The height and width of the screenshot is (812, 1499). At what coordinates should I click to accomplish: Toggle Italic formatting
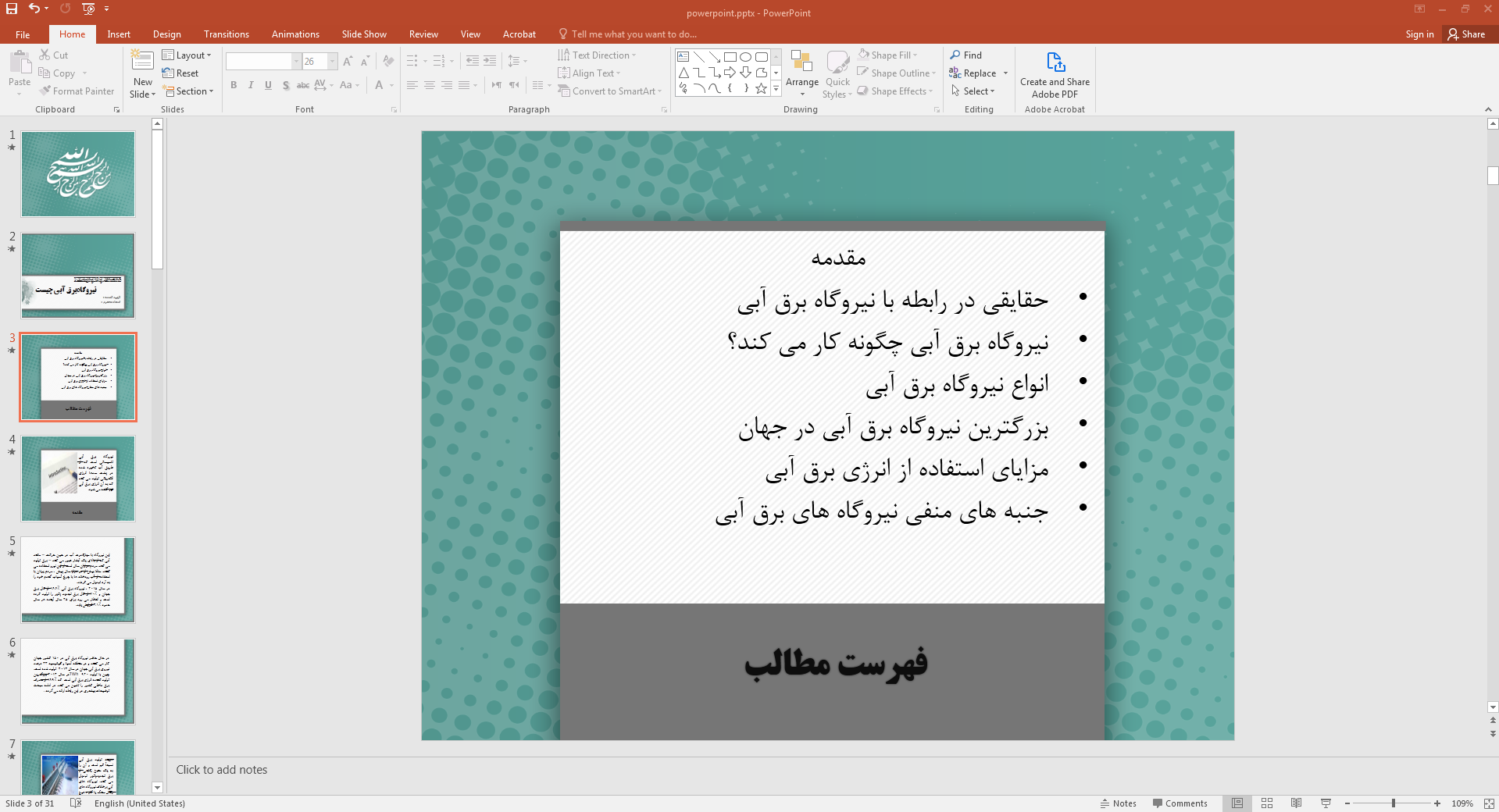[x=251, y=85]
